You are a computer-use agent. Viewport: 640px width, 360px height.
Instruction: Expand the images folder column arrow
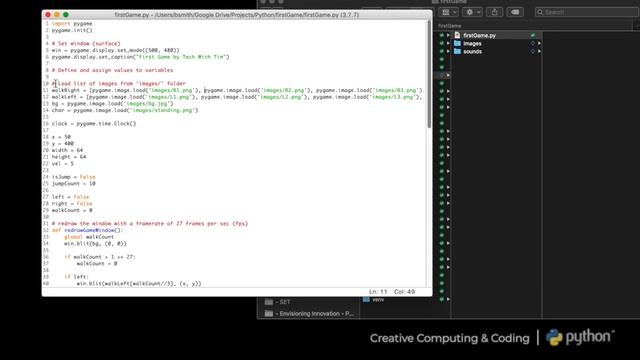pos(539,43)
